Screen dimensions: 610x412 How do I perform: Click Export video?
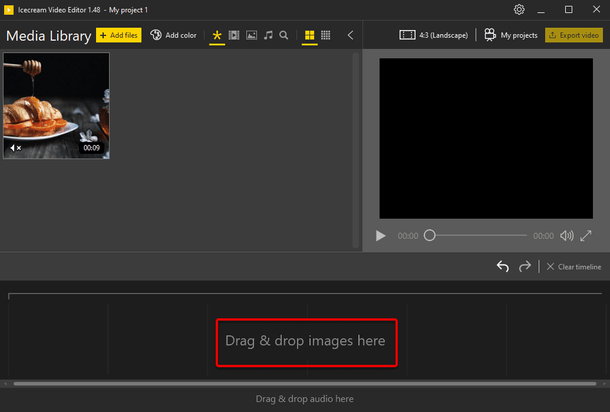[574, 35]
